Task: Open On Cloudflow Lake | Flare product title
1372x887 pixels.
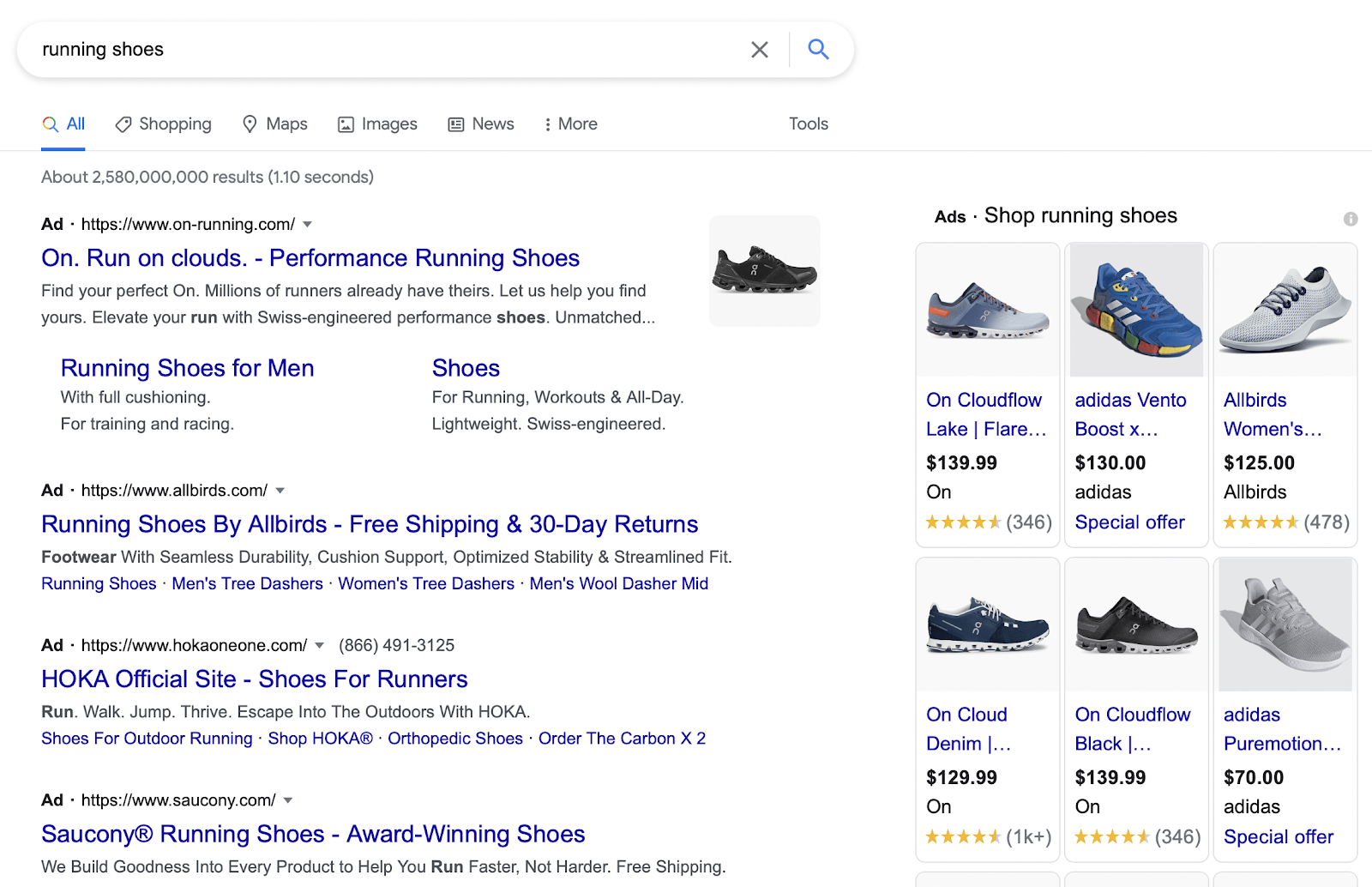Action: (986, 415)
